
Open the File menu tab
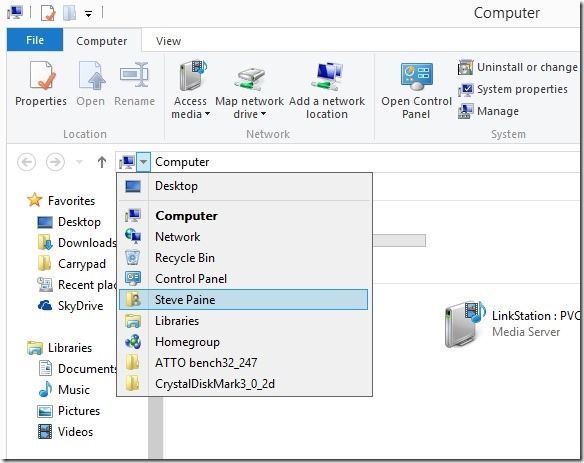tap(35, 40)
